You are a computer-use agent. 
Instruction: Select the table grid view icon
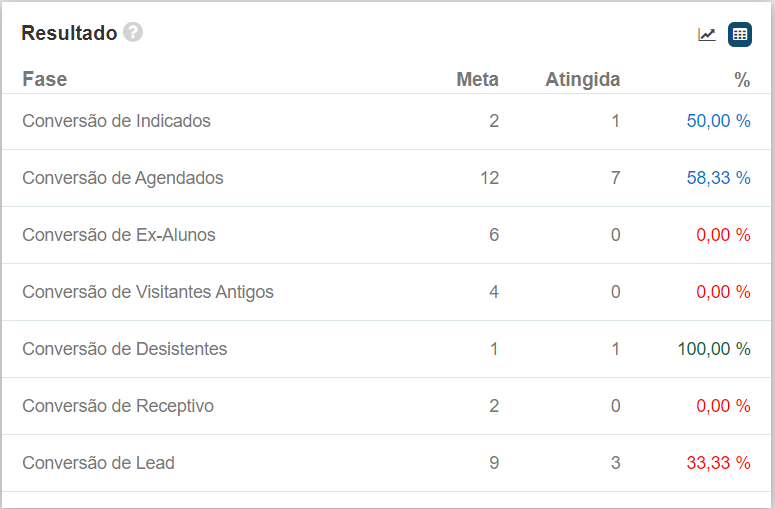click(x=740, y=34)
